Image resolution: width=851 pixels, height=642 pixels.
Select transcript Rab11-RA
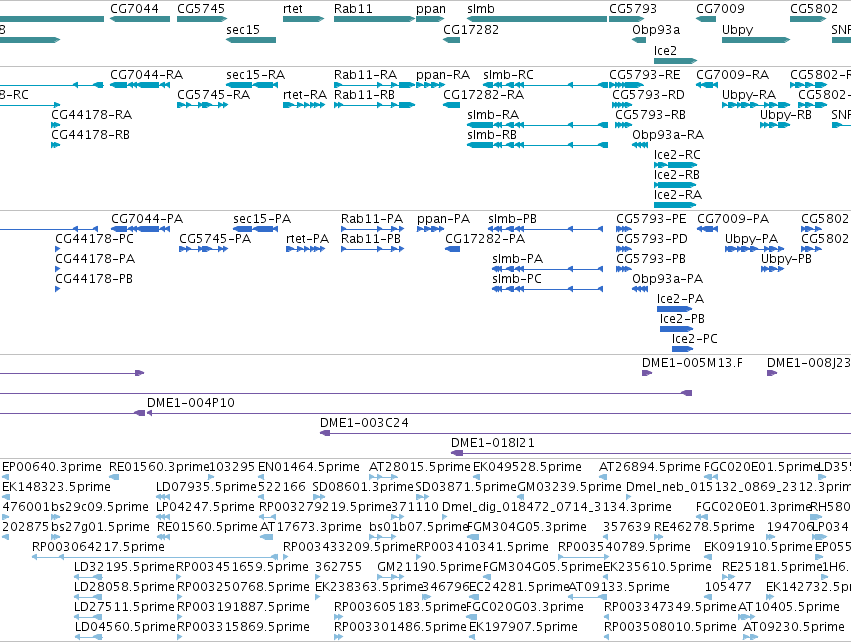pyautogui.click(x=374, y=85)
